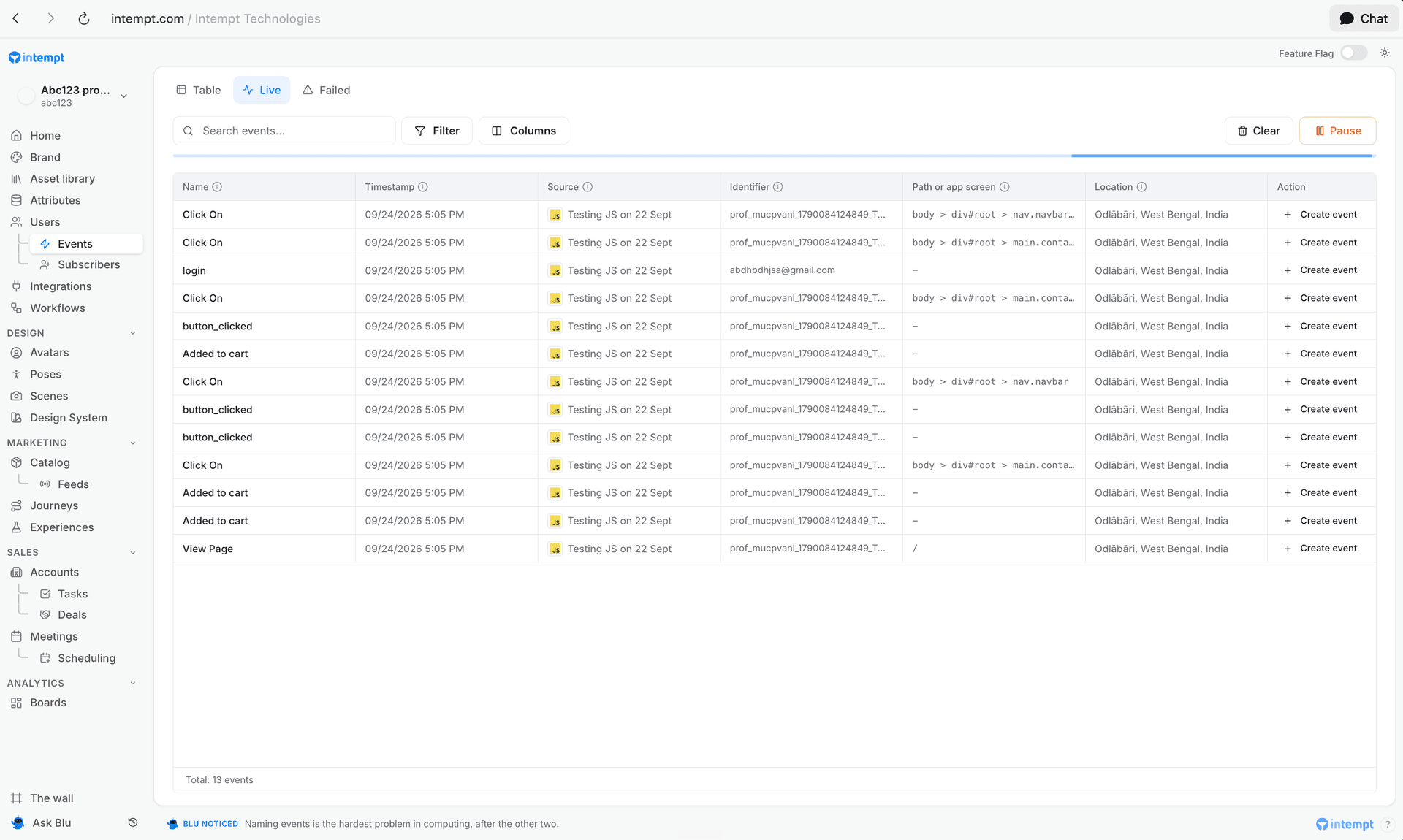Open the Filter options
The height and width of the screenshot is (840, 1403).
click(437, 131)
